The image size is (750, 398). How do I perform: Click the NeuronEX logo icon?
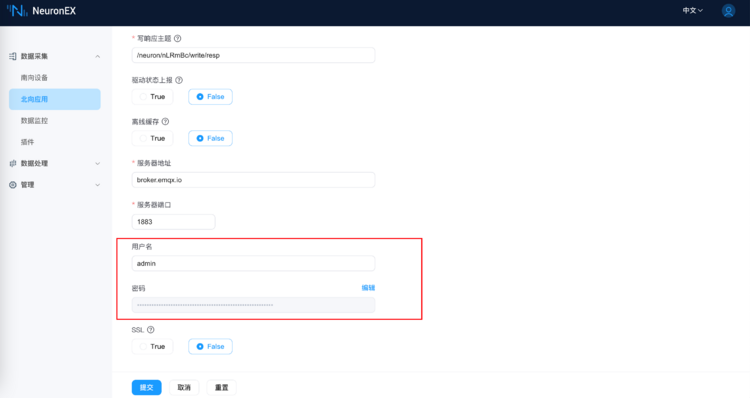pos(17,11)
